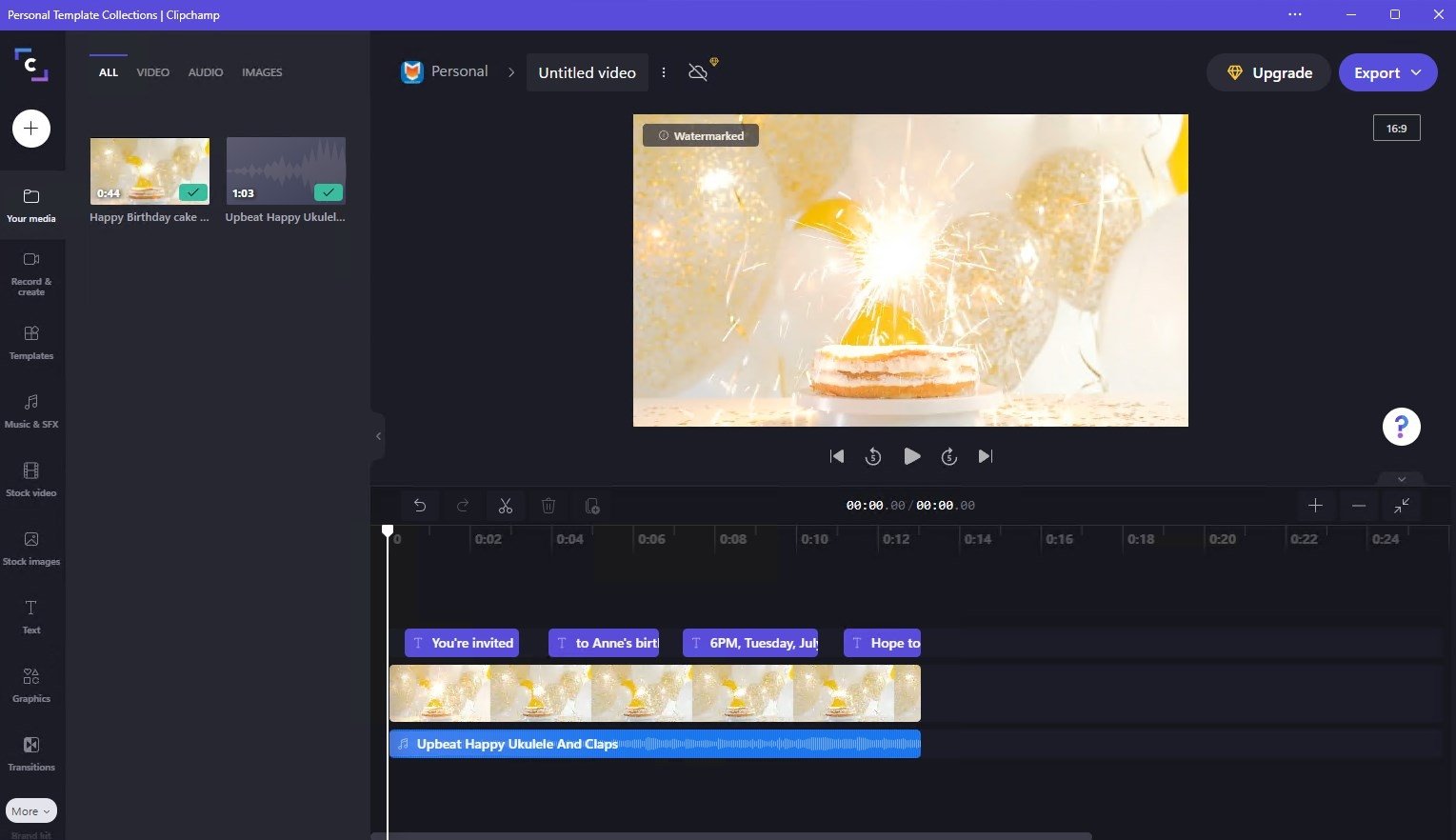The width and height of the screenshot is (1456, 840).
Task: Zoom in timeline with plus icon
Action: (1315, 506)
